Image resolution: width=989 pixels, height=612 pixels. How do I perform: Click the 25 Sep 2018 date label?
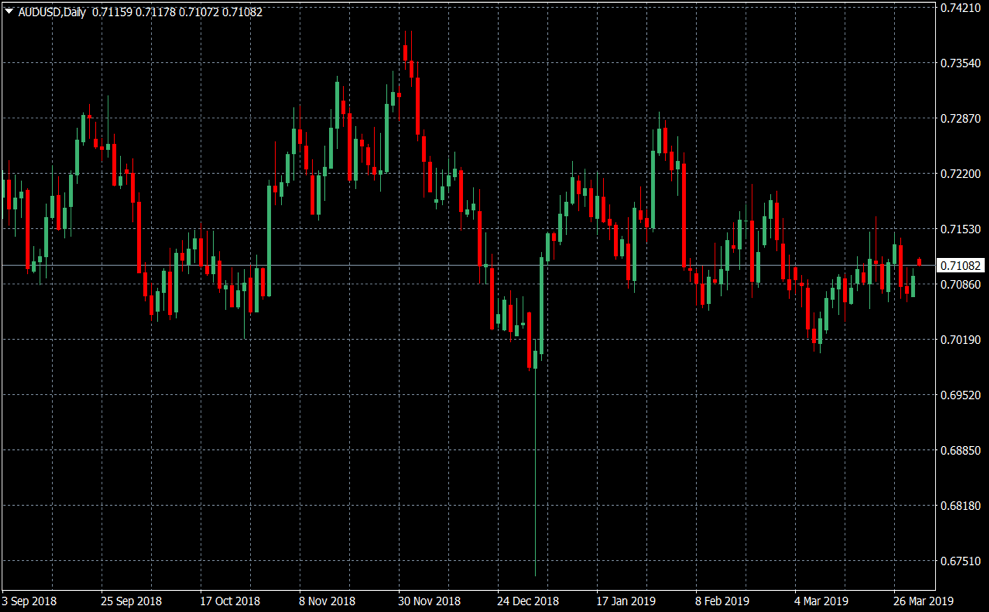coord(131,601)
